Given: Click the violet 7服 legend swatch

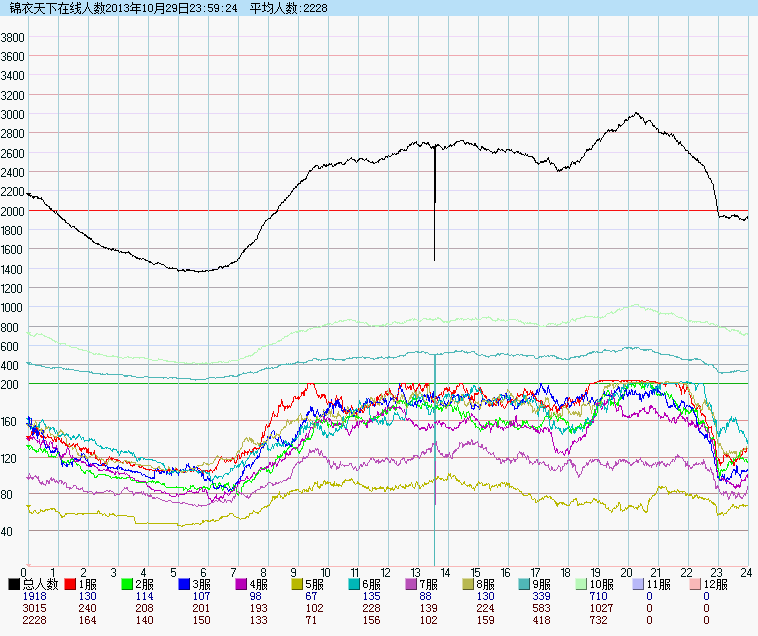Looking at the screenshot, I should [412, 584].
